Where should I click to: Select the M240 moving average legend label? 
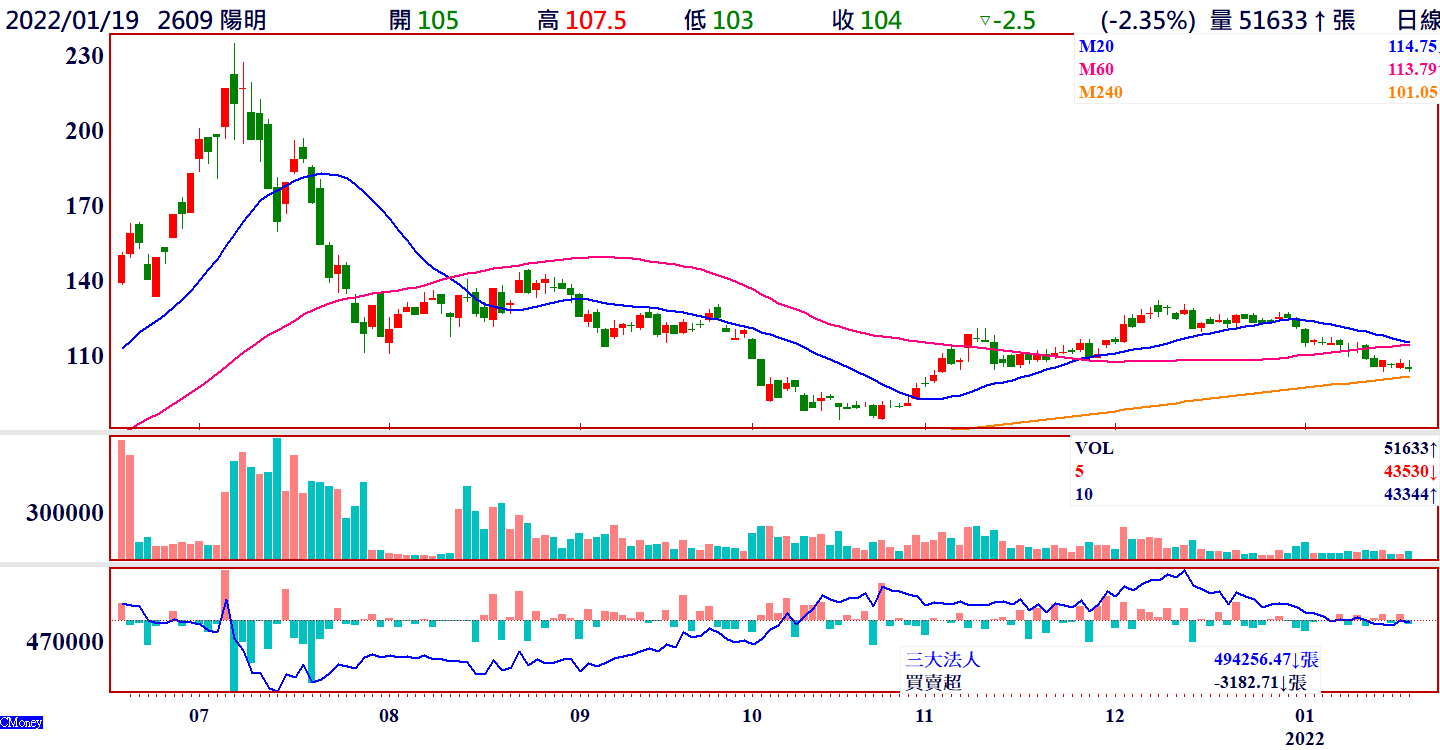pyautogui.click(x=1098, y=92)
